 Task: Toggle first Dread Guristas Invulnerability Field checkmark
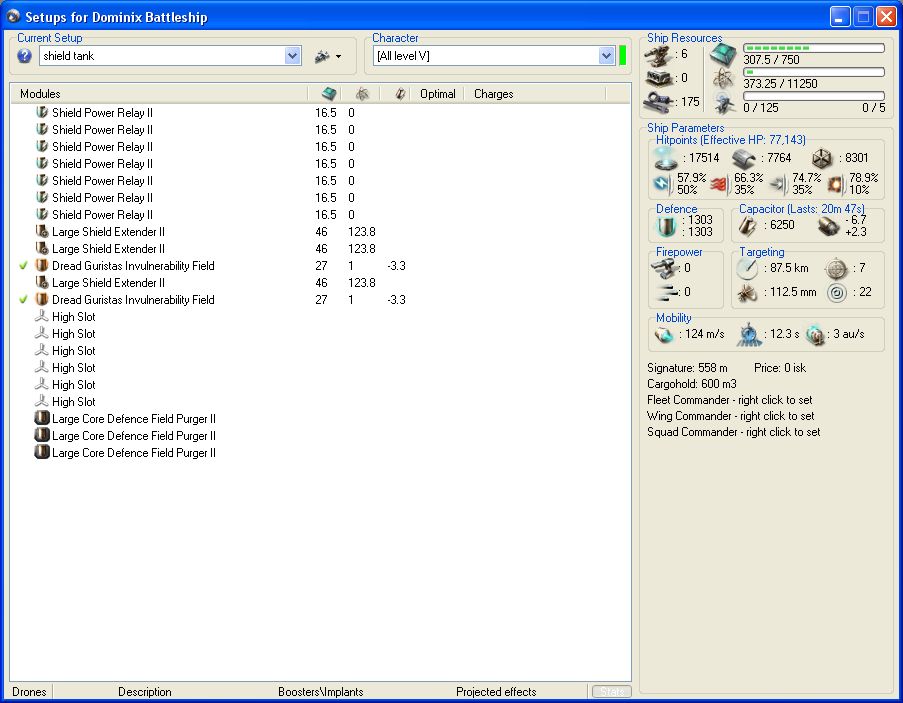tap(23, 266)
